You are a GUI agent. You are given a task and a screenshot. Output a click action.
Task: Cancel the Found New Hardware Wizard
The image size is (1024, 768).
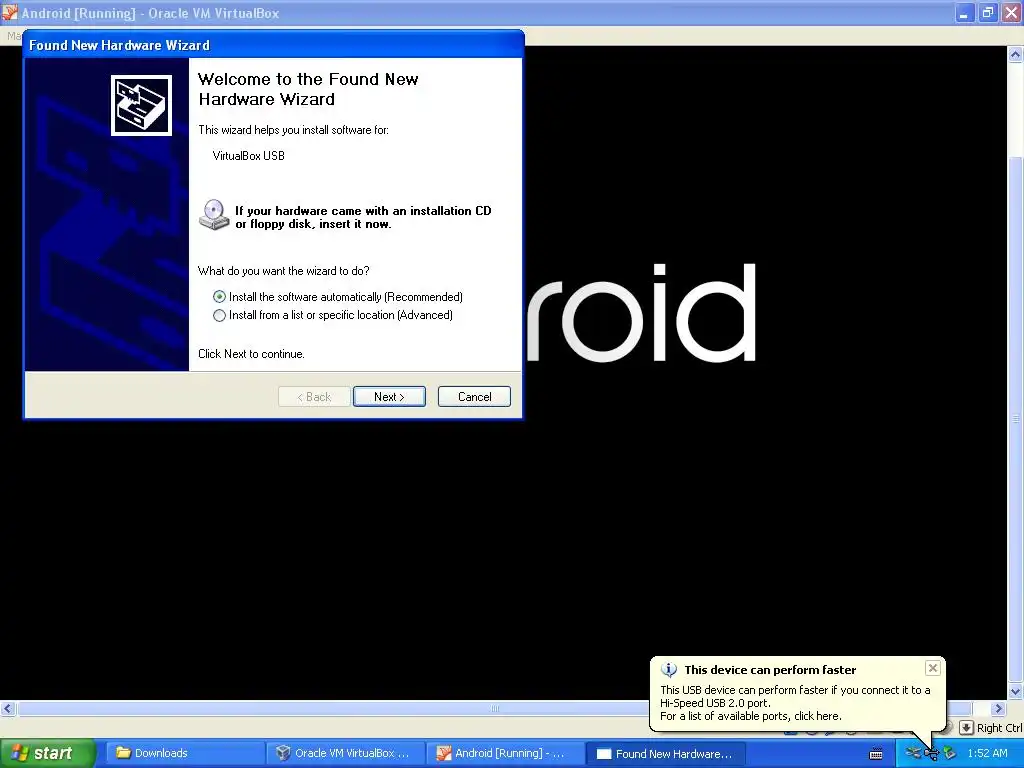(474, 396)
